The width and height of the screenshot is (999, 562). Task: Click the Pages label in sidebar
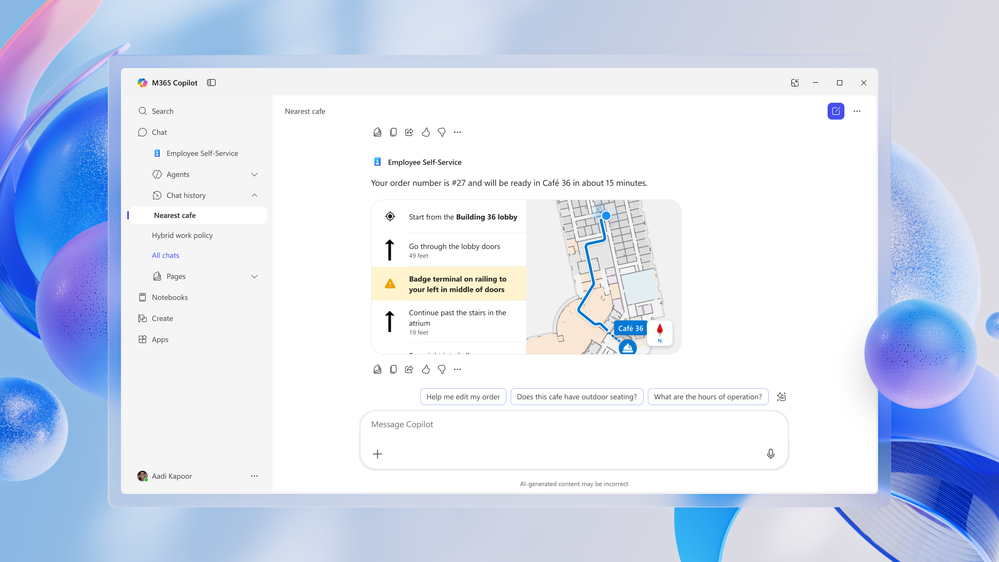pyautogui.click(x=176, y=276)
